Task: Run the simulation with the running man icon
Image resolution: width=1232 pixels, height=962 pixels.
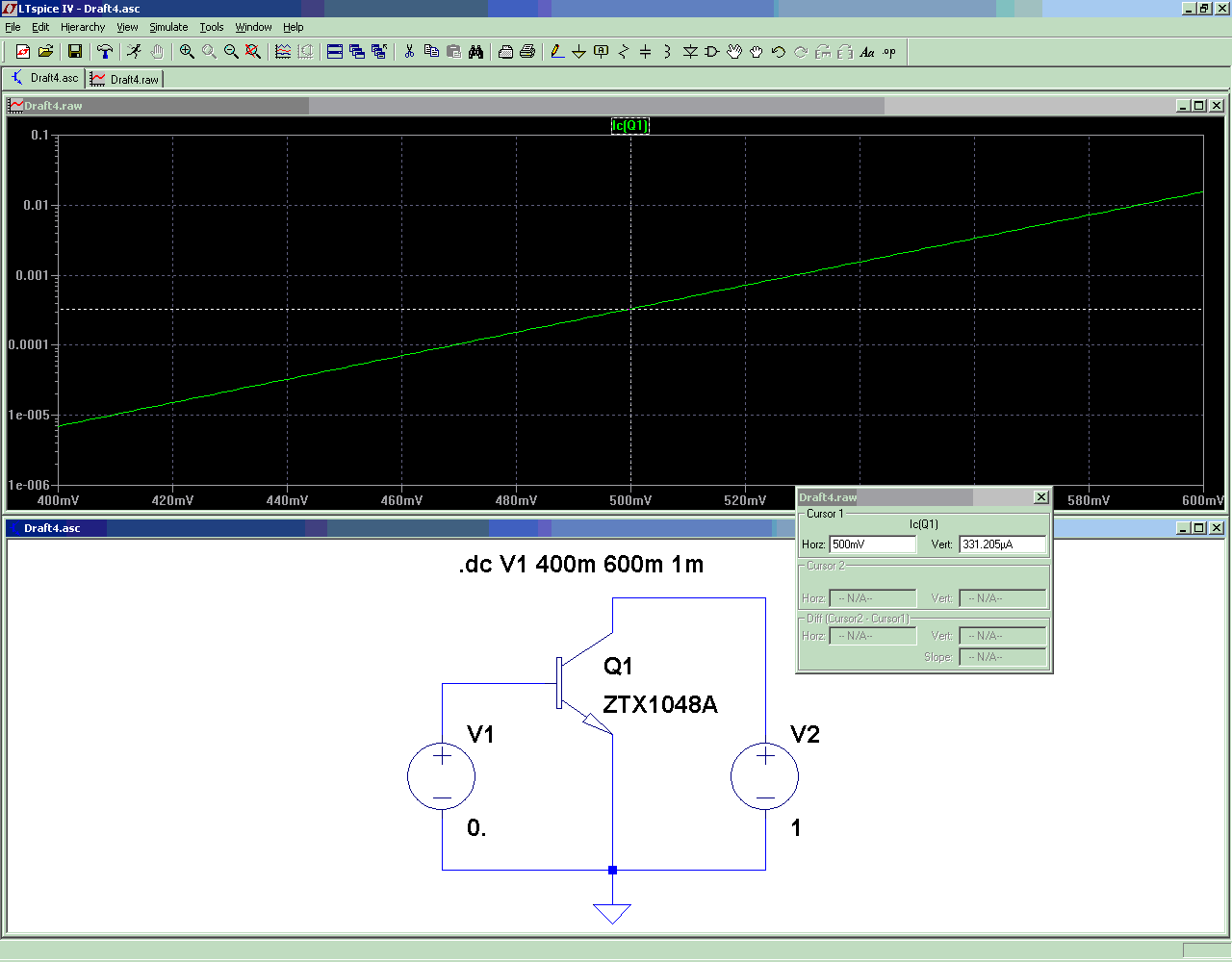Action: (x=135, y=52)
